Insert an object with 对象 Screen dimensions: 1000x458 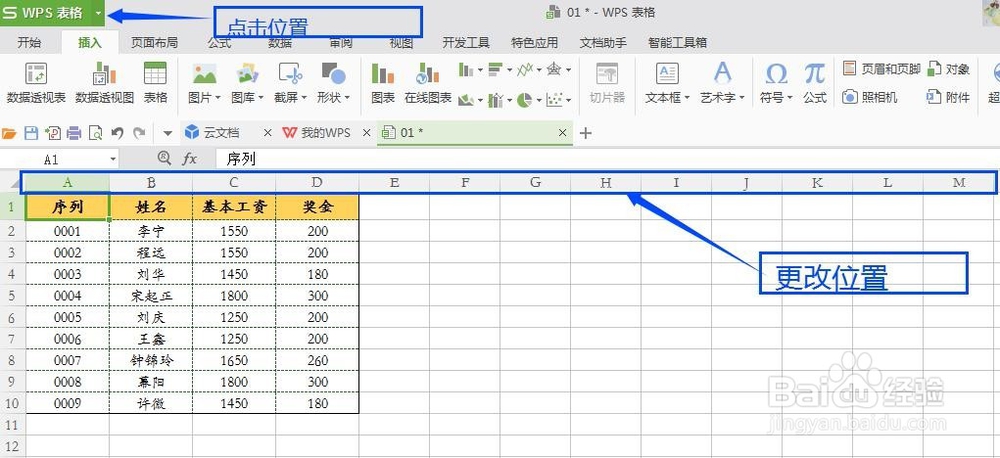[x=949, y=69]
